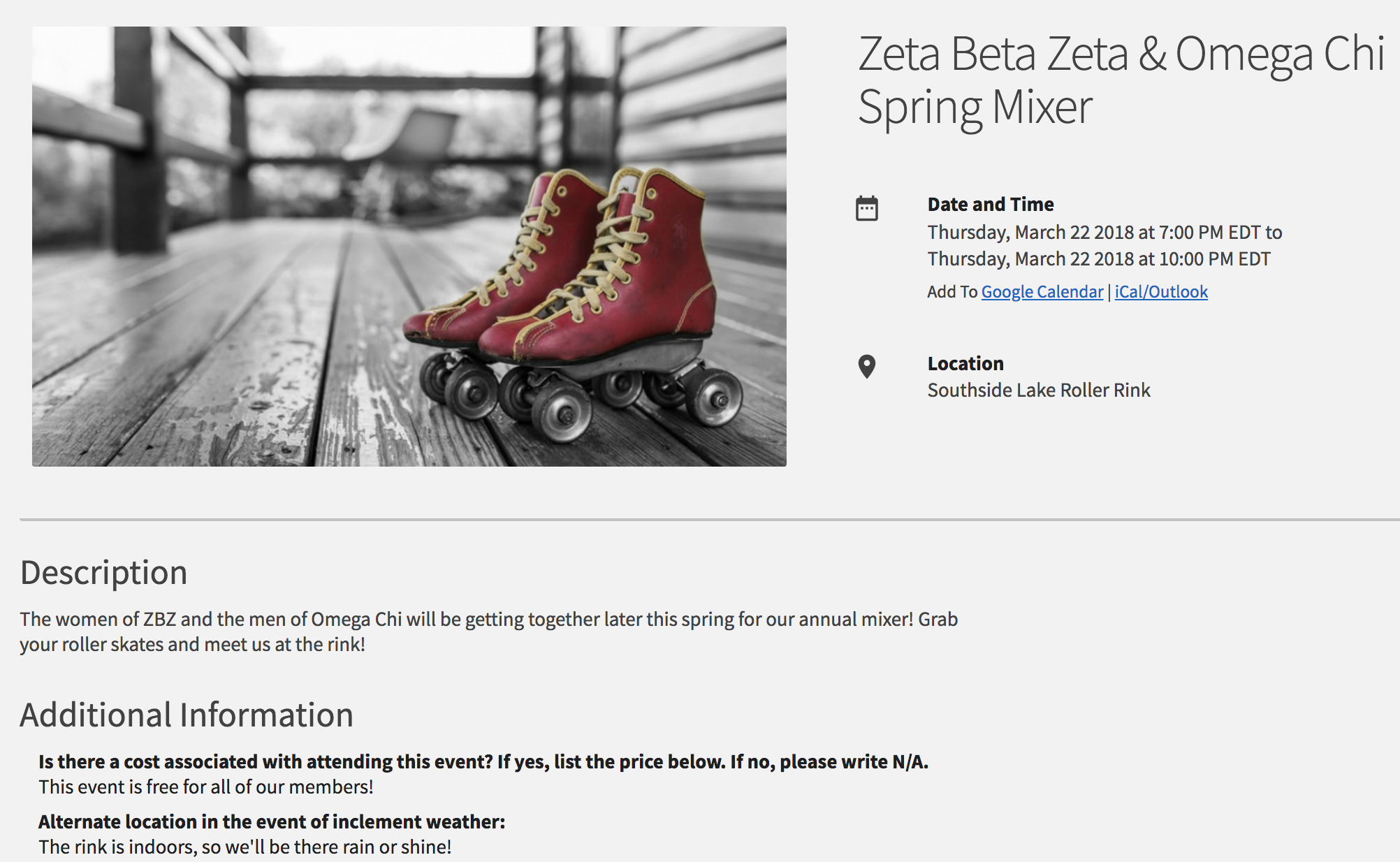This screenshot has width=1400, height=862.
Task: Click the Zeta Beta Zeta Spring Mixer title
Action: [1121, 80]
